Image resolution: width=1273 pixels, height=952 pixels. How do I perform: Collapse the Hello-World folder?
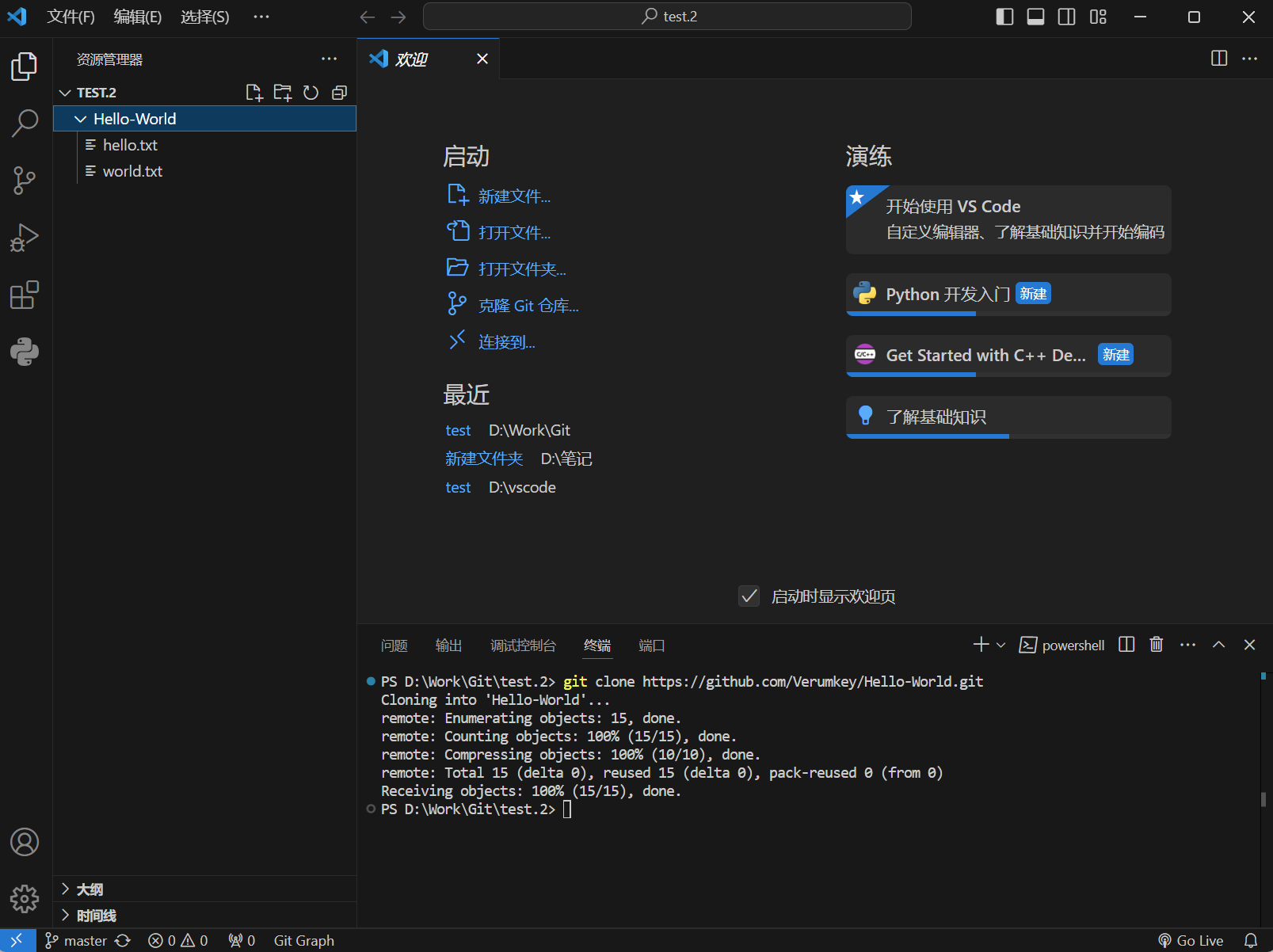[x=204, y=119]
